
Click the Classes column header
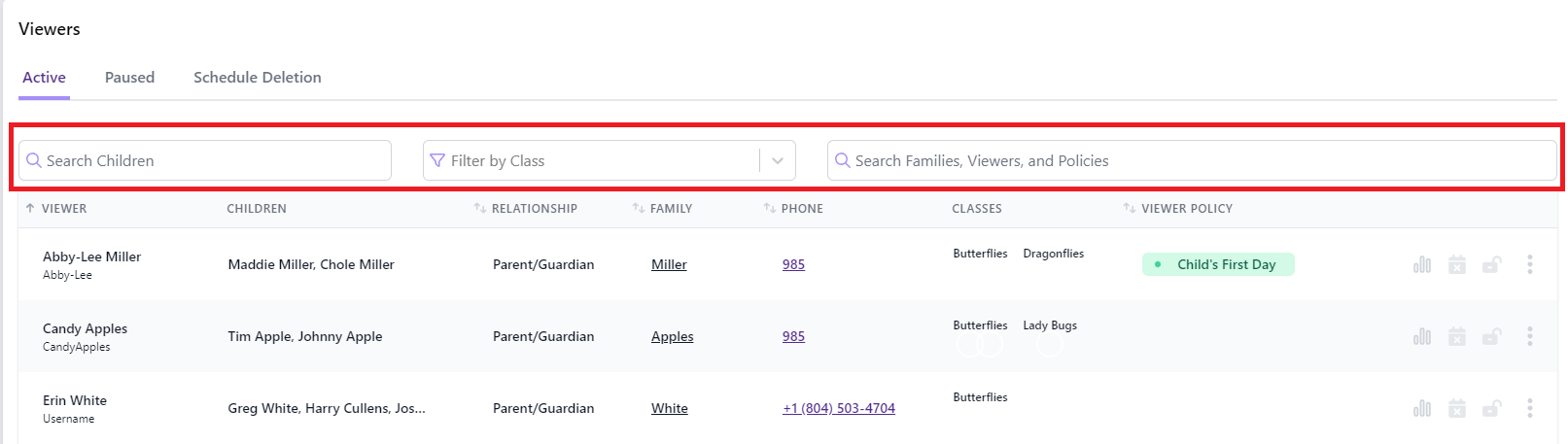click(x=977, y=209)
